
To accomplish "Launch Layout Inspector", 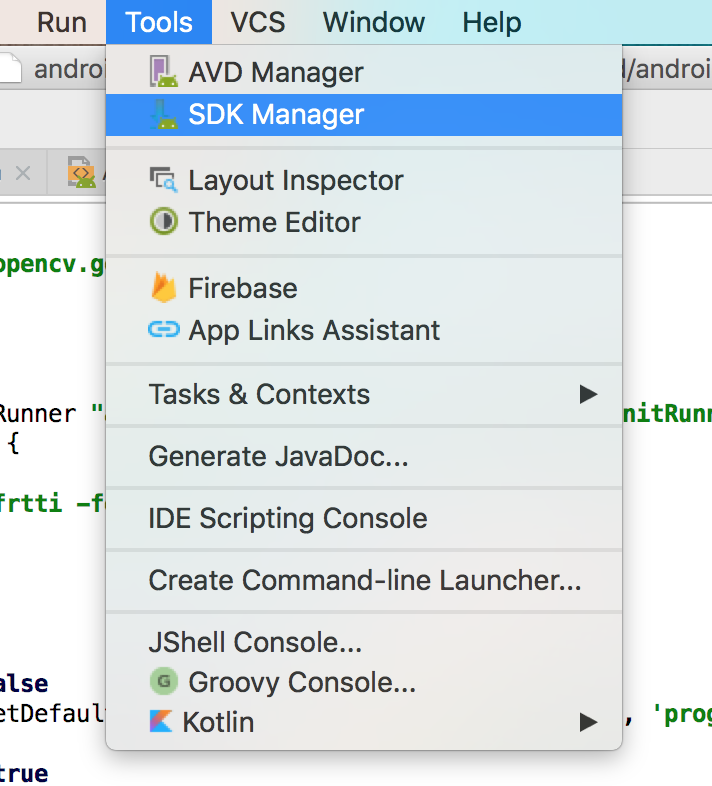I will tap(364, 180).
